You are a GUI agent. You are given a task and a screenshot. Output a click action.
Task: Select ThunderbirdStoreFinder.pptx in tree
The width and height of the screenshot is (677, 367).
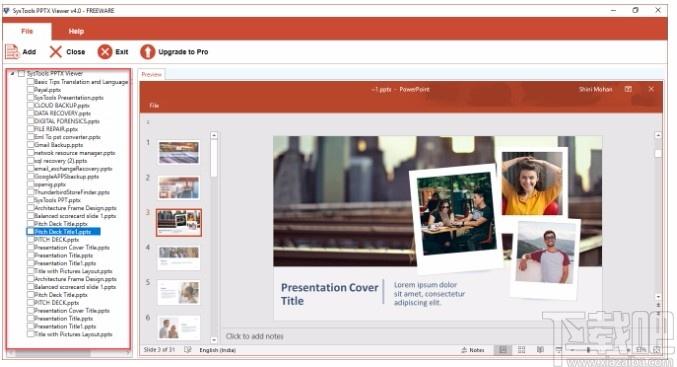(x=72, y=193)
